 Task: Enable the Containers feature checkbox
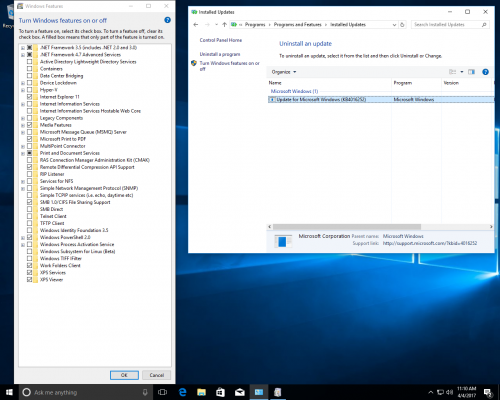pyautogui.click(x=30, y=69)
